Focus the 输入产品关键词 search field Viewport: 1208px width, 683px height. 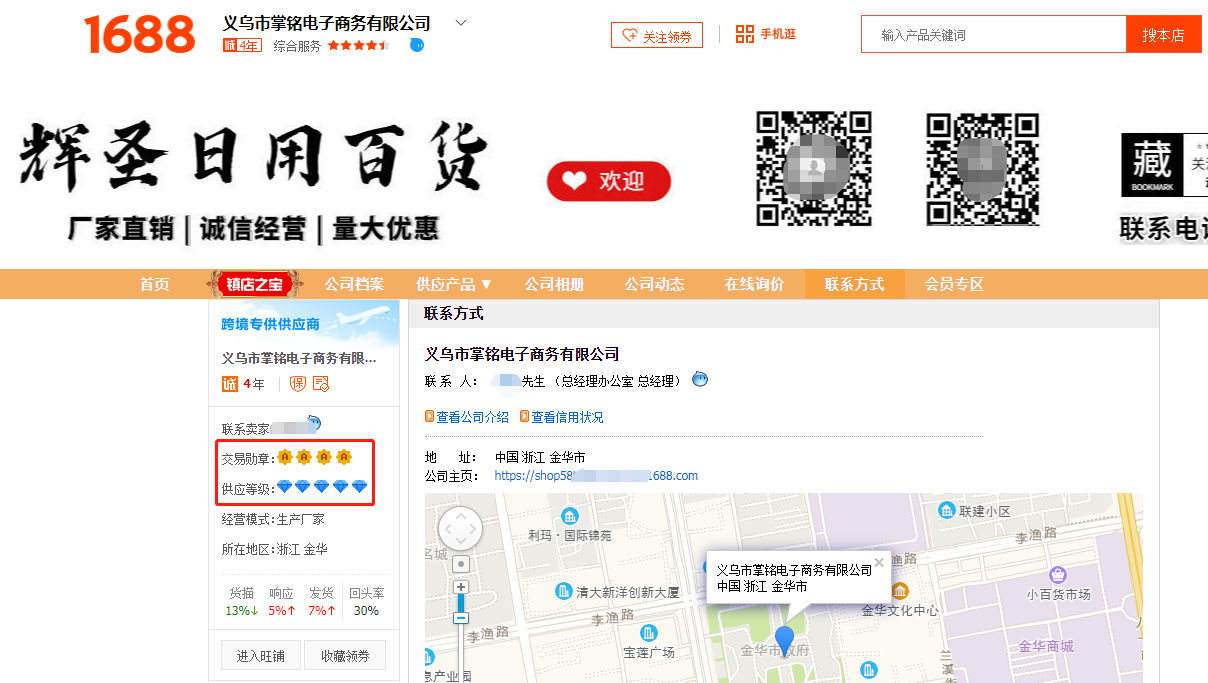click(993, 34)
